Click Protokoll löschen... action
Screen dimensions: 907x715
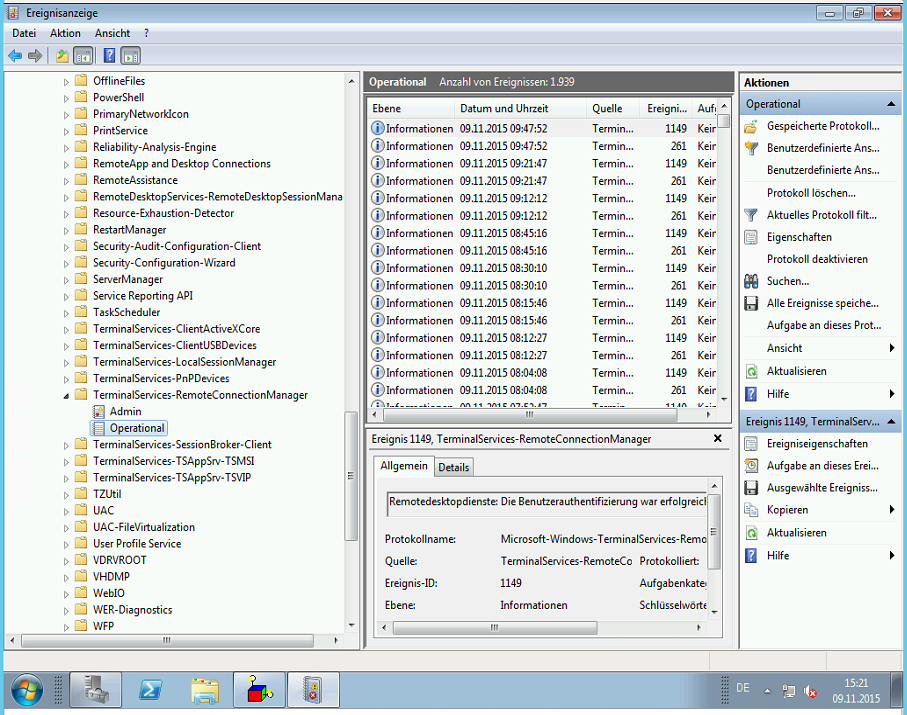(x=811, y=193)
